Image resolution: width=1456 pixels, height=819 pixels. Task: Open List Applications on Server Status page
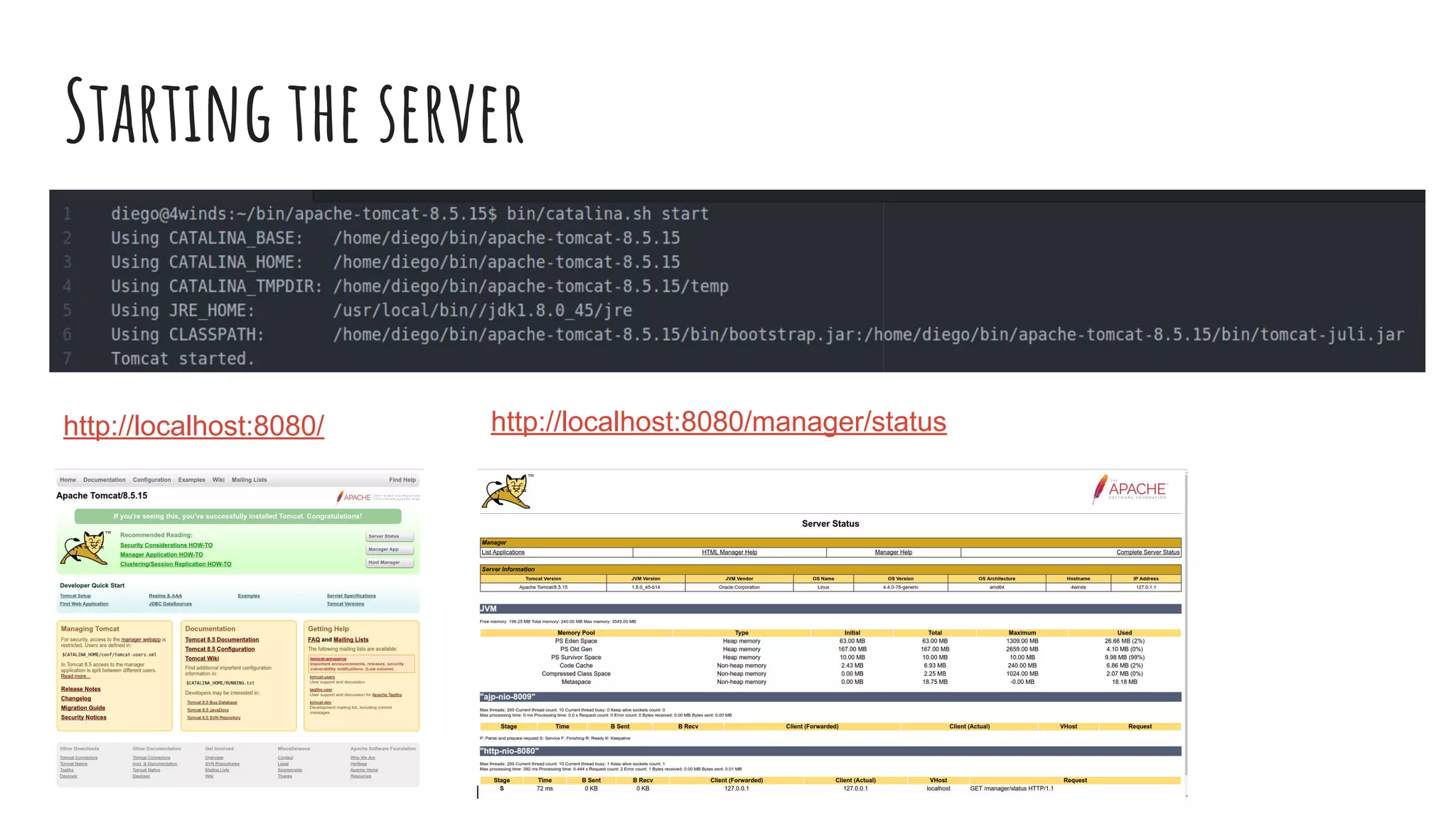(503, 552)
